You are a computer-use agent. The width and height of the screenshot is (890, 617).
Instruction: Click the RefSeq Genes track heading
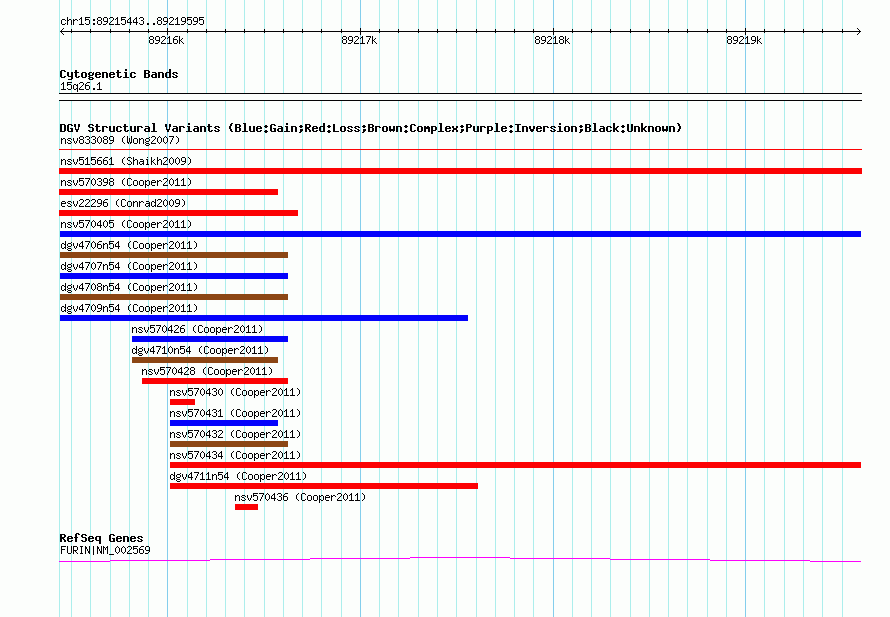click(x=101, y=538)
